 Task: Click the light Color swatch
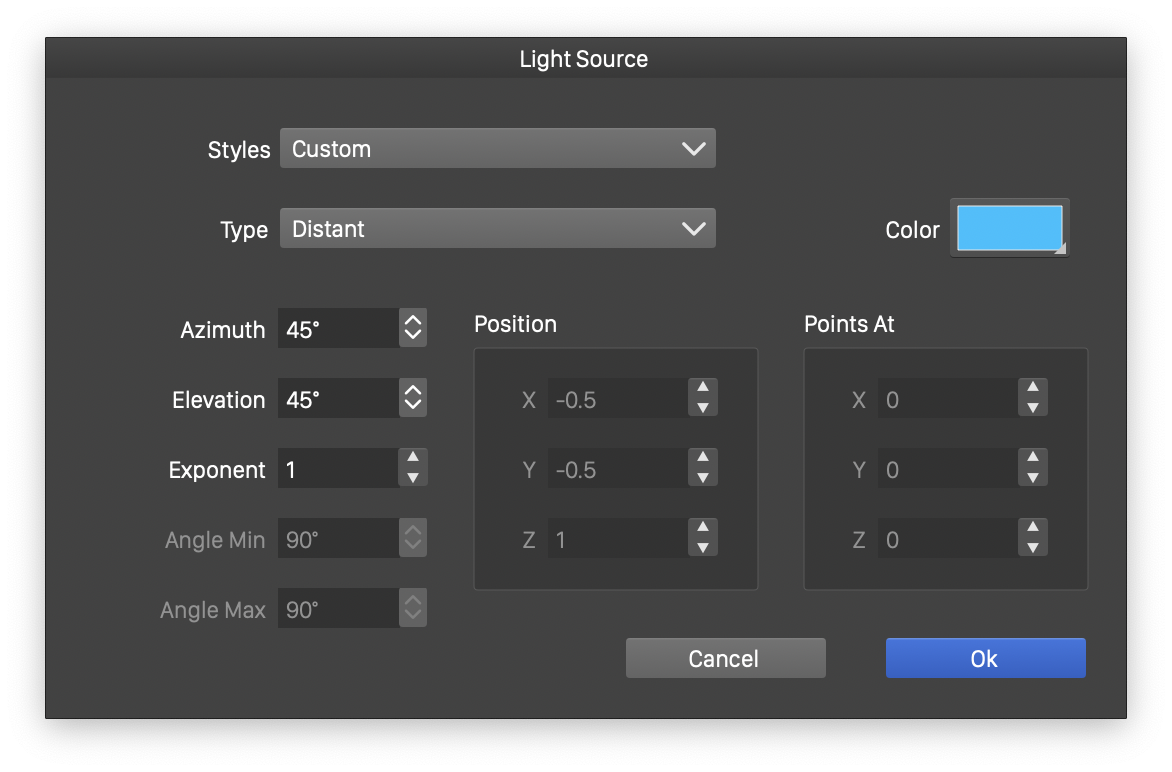[x=1009, y=228]
